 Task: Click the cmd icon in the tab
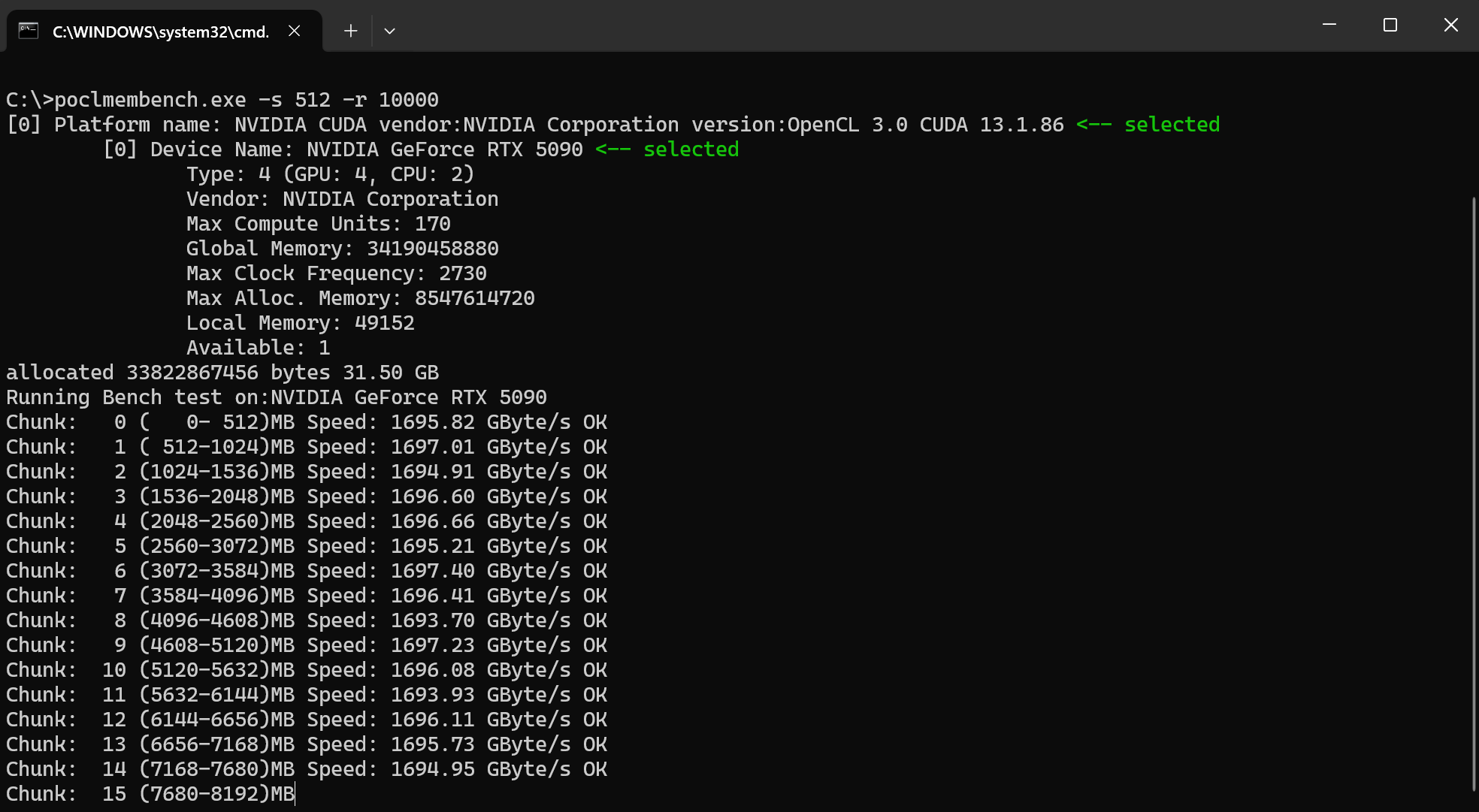[29, 31]
